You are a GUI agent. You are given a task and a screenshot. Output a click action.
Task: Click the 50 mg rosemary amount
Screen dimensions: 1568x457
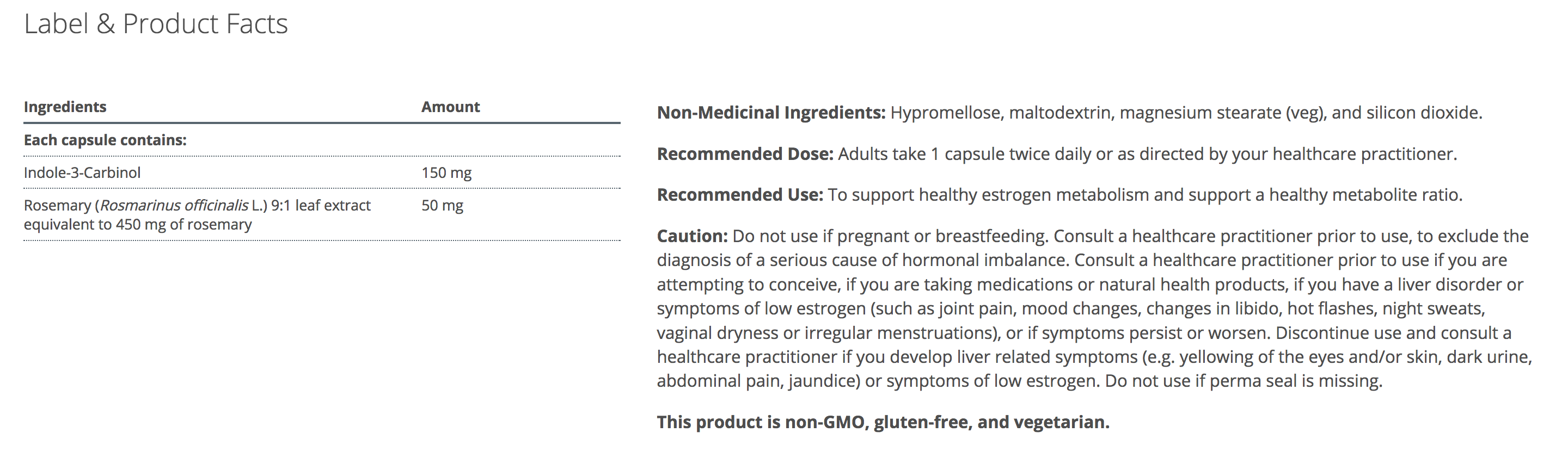click(442, 206)
